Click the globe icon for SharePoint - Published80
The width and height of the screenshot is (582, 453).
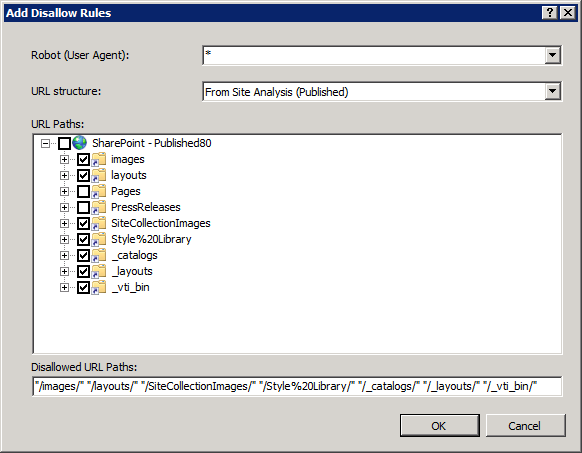point(79,143)
